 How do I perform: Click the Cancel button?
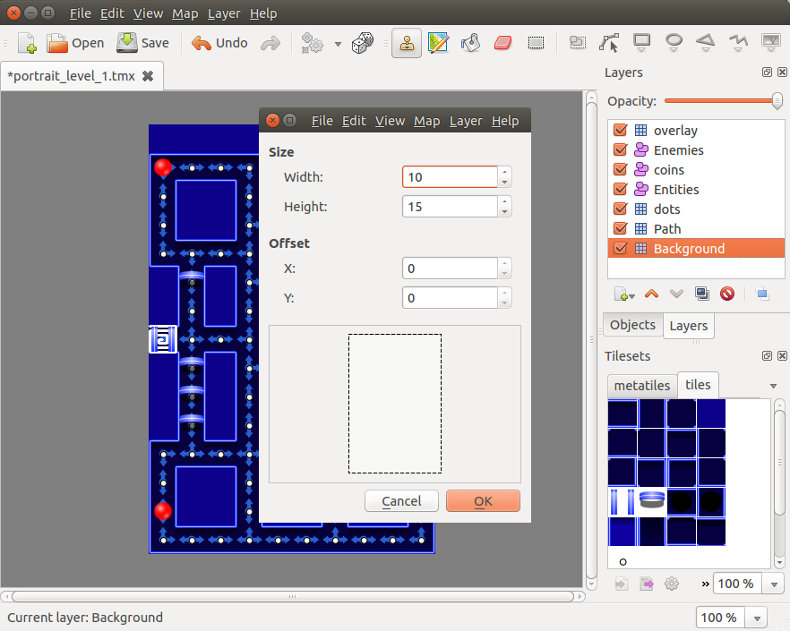pos(402,501)
